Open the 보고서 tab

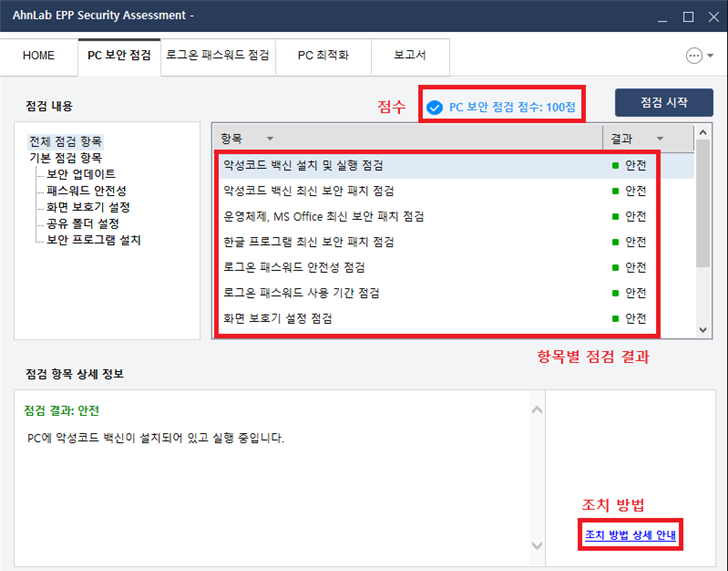(410, 56)
